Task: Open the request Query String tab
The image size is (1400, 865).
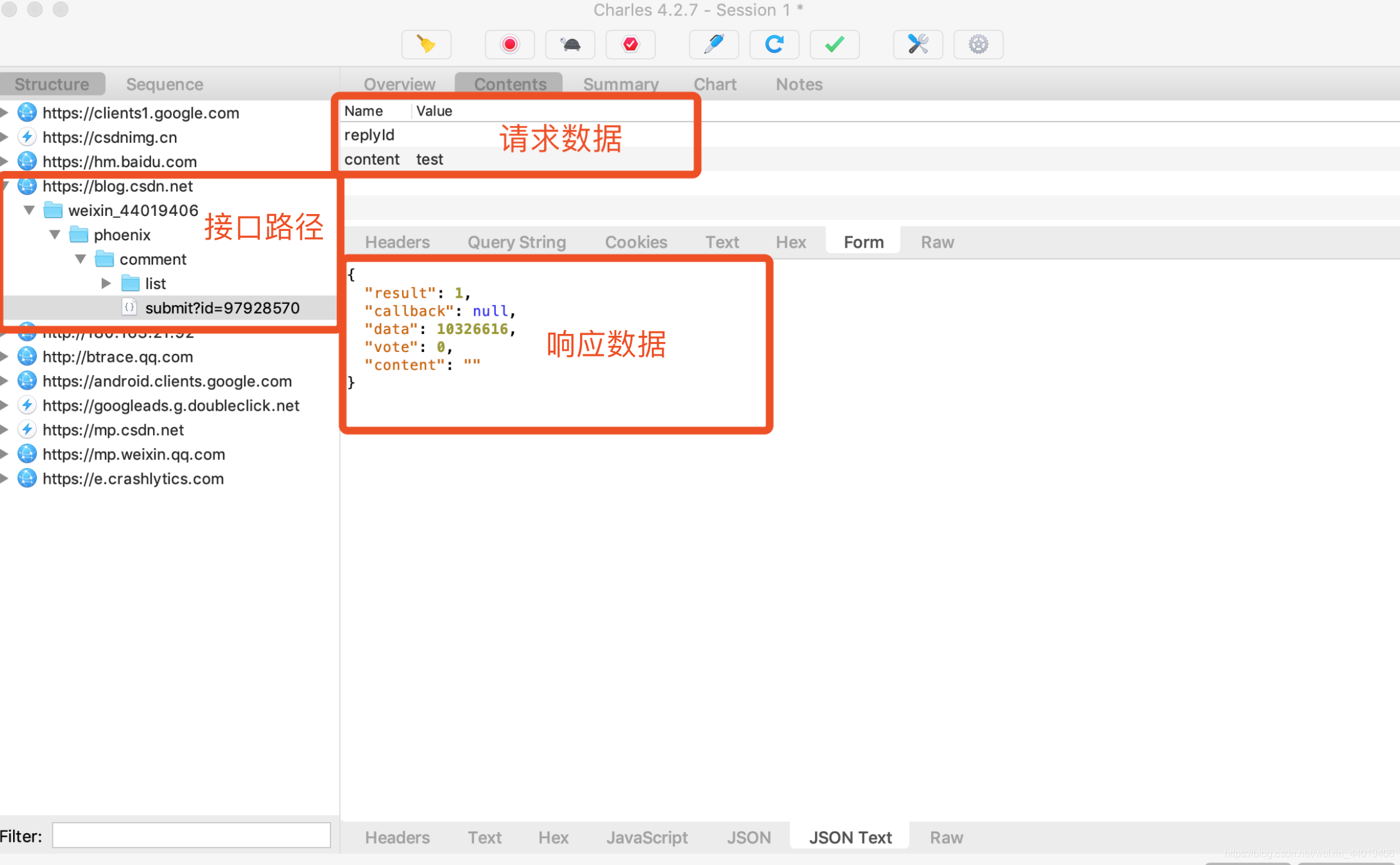Action: pyautogui.click(x=516, y=242)
